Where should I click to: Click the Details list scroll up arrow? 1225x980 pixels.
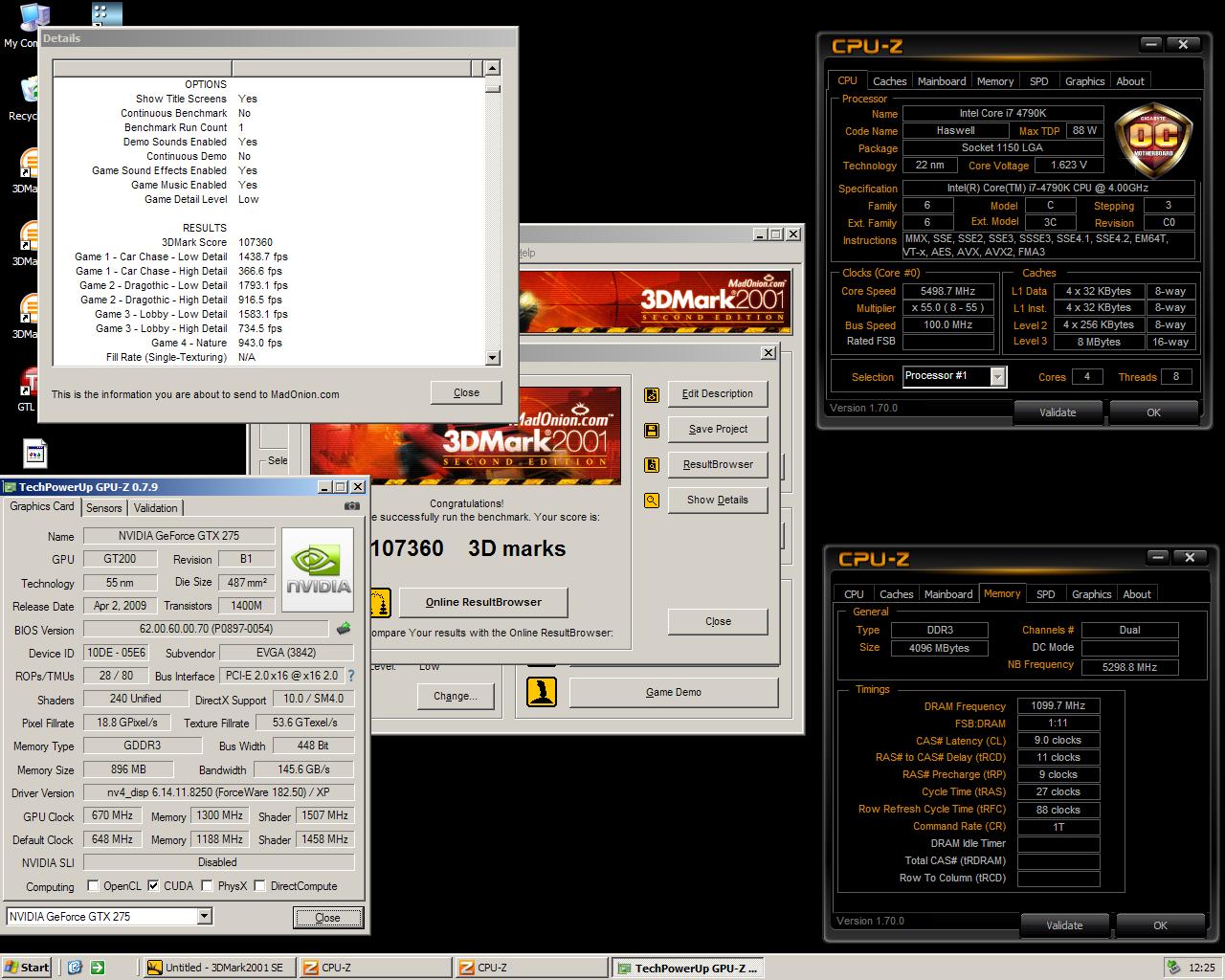pos(492,68)
